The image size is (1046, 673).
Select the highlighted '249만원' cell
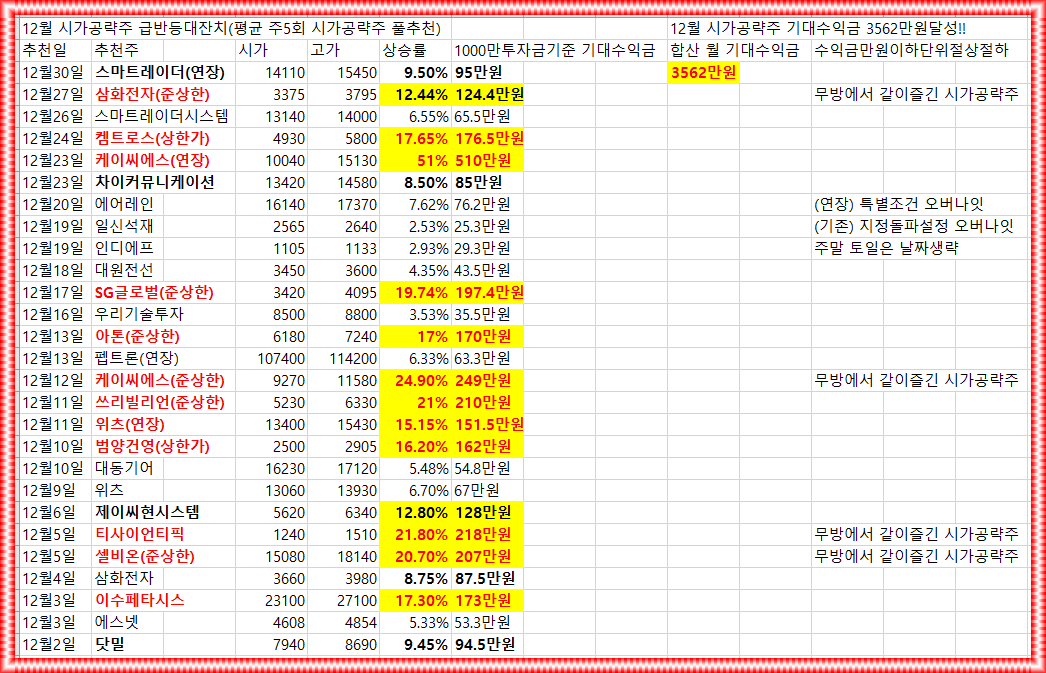pyautogui.click(x=488, y=381)
